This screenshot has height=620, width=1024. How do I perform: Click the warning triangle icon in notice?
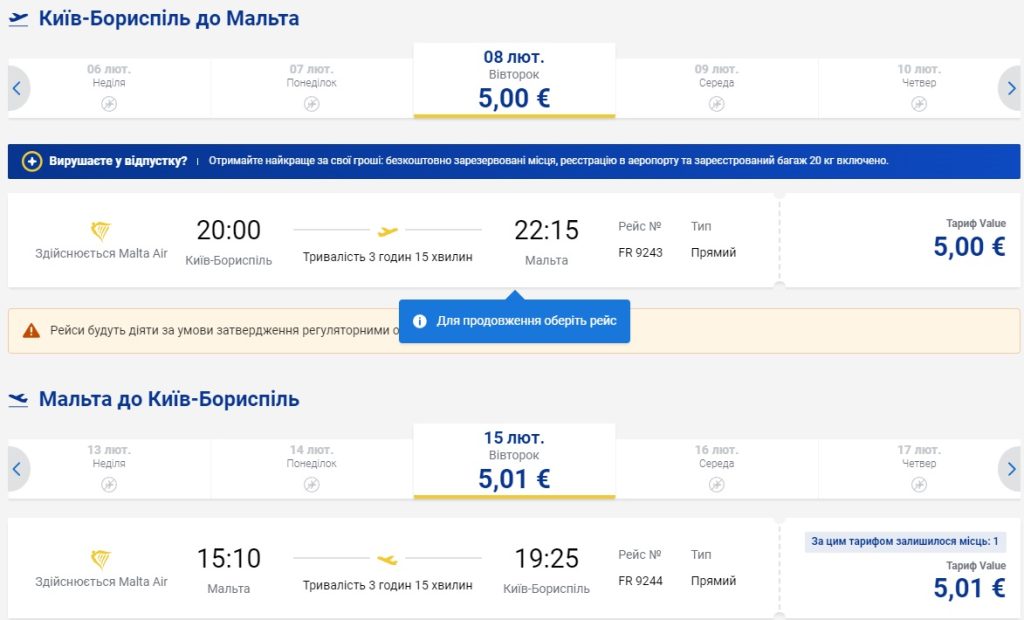click(31, 330)
